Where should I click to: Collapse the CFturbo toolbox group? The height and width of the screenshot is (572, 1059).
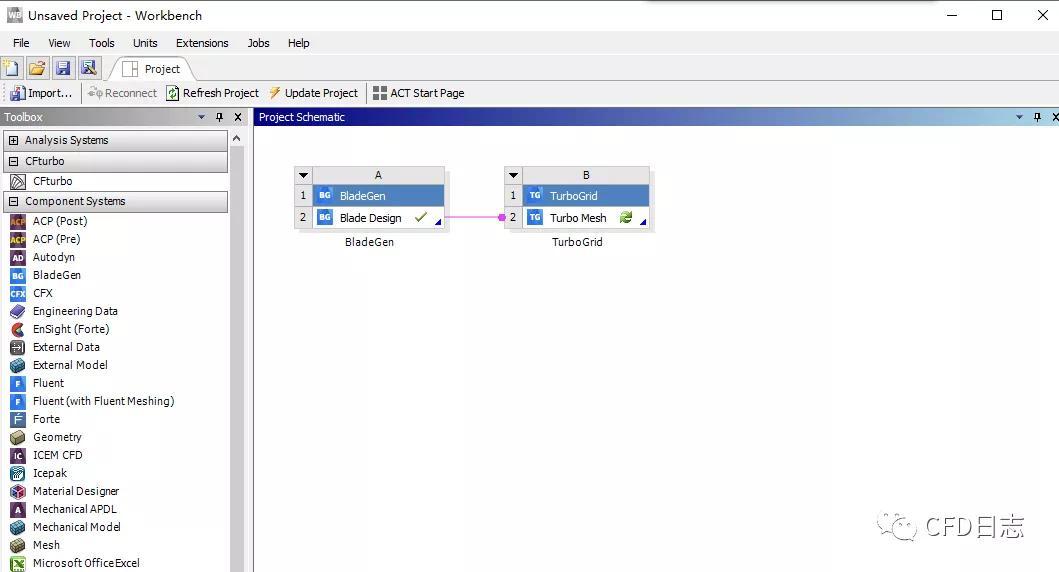pyautogui.click(x=14, y=161)
